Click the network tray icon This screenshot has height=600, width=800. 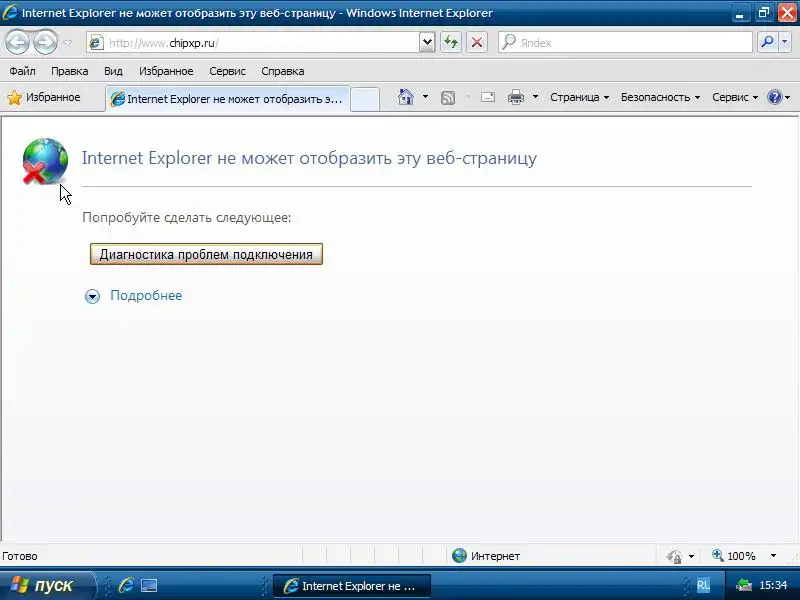(744, 585)
